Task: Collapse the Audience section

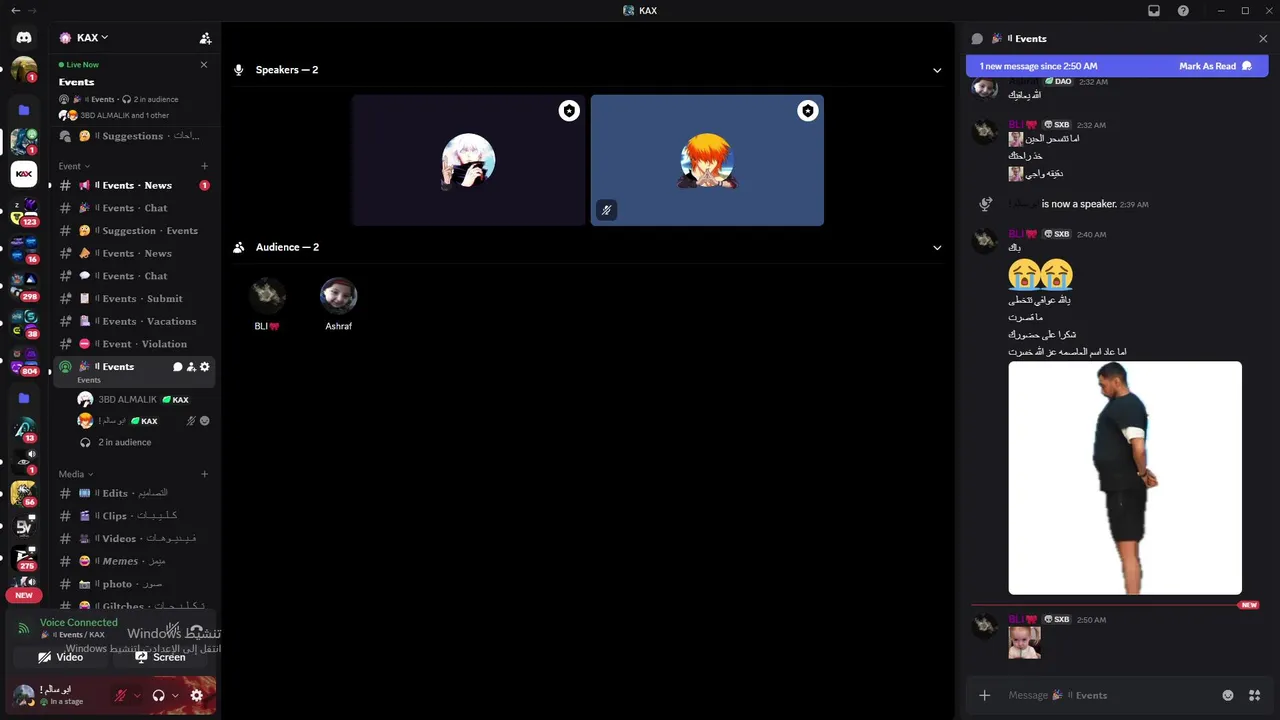Action: [x=937, y=247]
